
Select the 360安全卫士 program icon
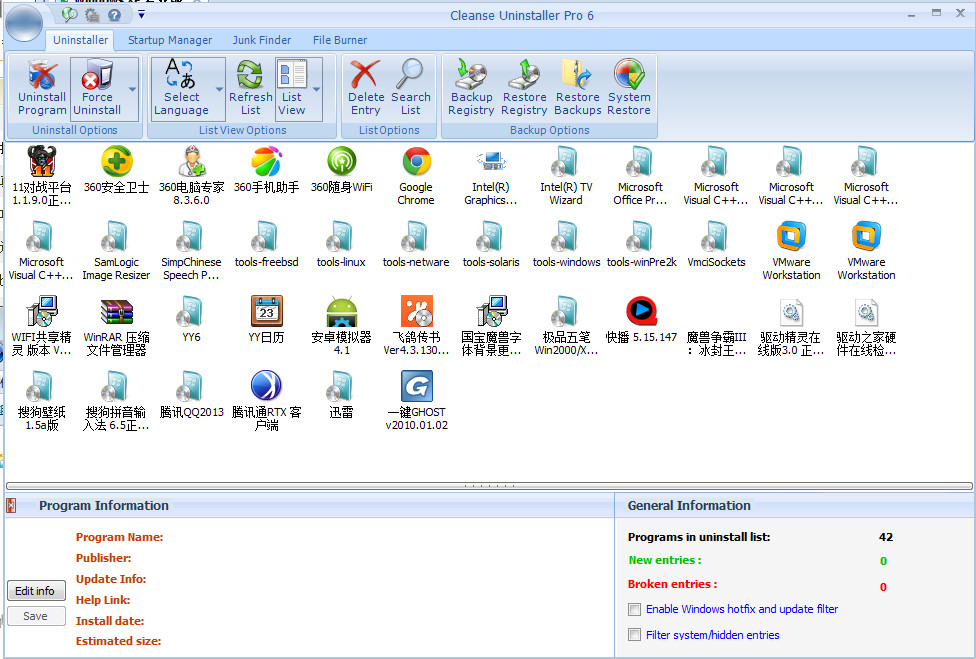pos(116,161)
